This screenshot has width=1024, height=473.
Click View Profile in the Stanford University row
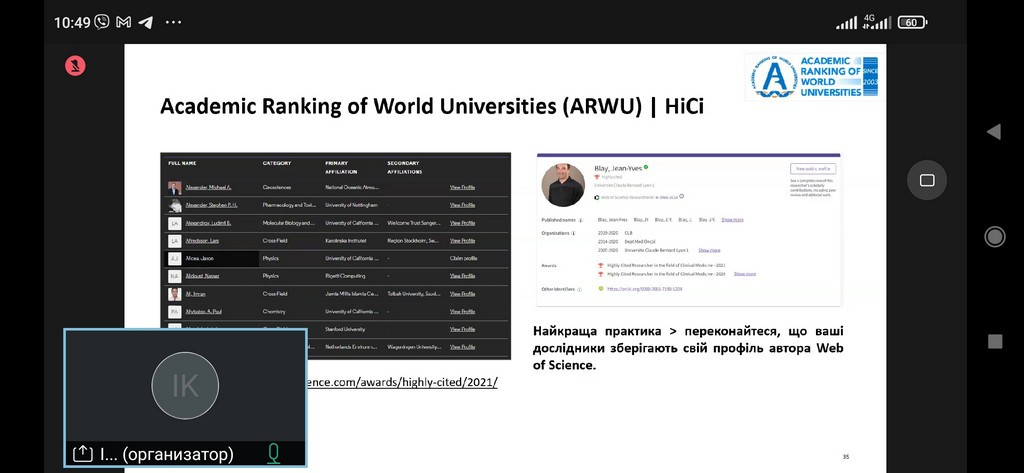[x=462, y=330]
